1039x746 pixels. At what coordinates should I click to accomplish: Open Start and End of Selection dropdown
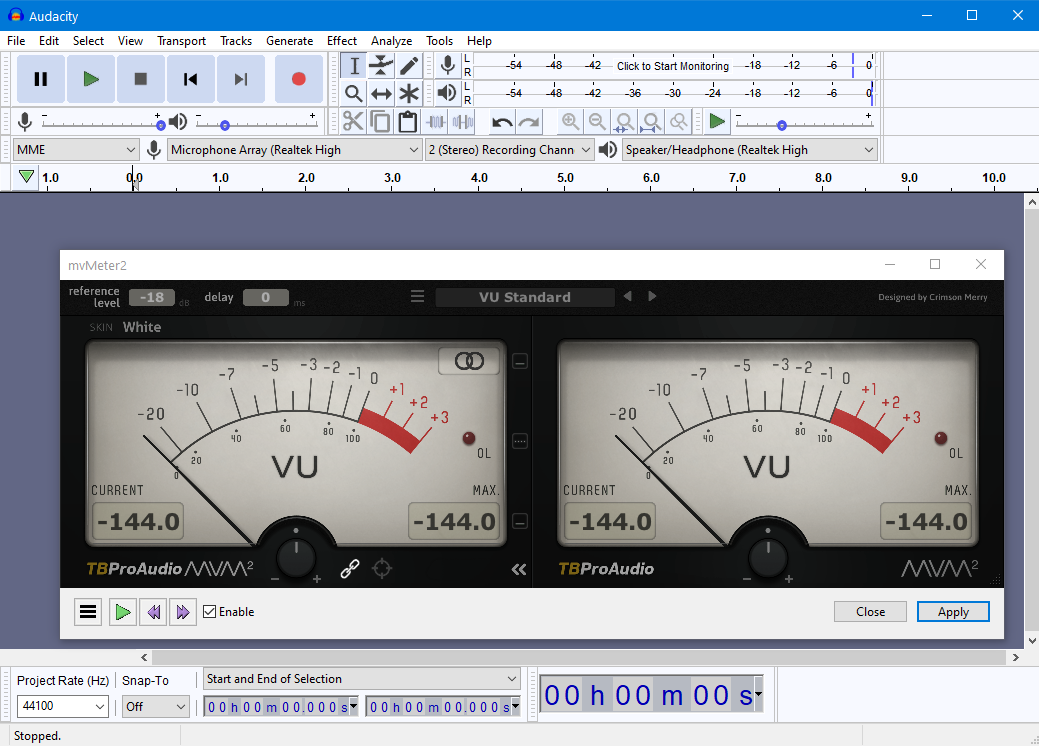[361, 679]
